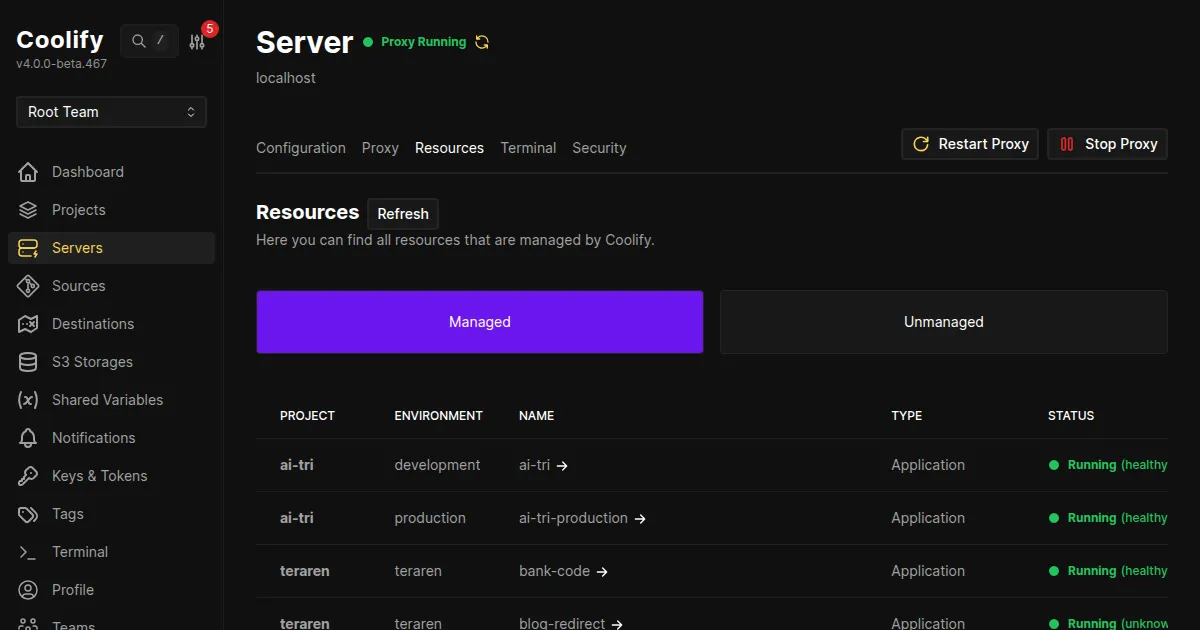Click the Destinations icon in sidebar
This screenshot has height=630, width=1200.
click(29, 324)
